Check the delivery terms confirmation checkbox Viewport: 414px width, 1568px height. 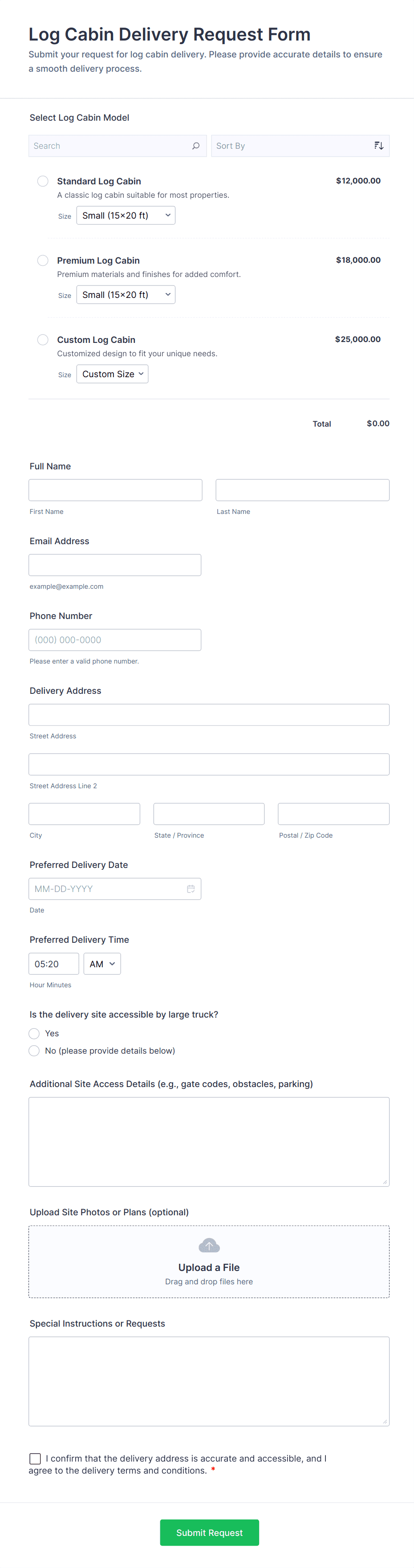point(35,1458)
